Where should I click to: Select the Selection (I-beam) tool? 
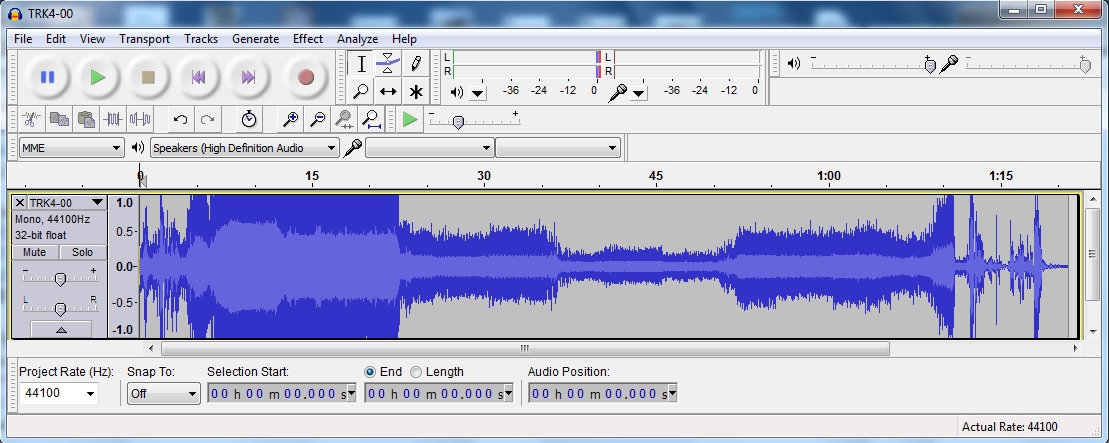point(361,64)
